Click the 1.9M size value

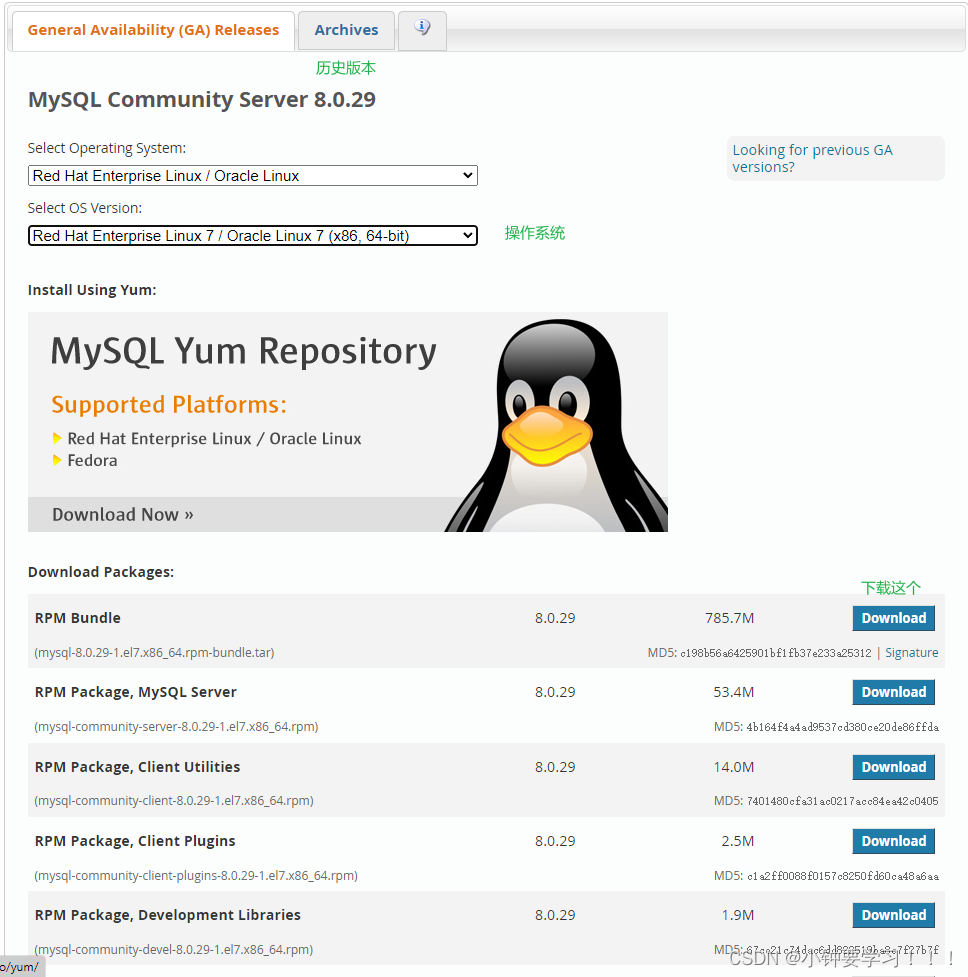tap(738, 915)
